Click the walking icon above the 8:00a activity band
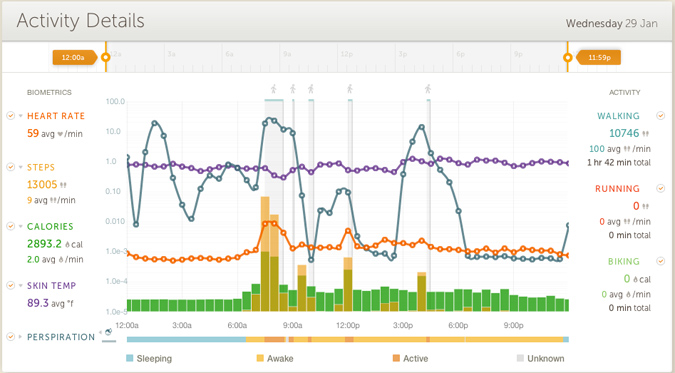 click(273, 89)
